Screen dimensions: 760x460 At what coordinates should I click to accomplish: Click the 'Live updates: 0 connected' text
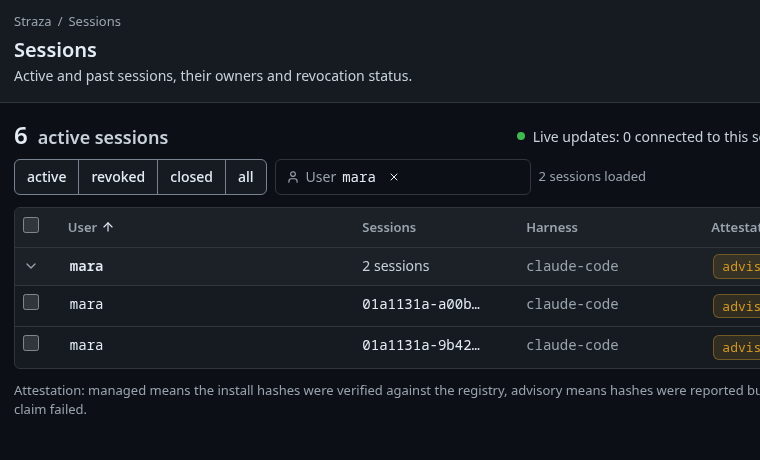click(646, 137)
